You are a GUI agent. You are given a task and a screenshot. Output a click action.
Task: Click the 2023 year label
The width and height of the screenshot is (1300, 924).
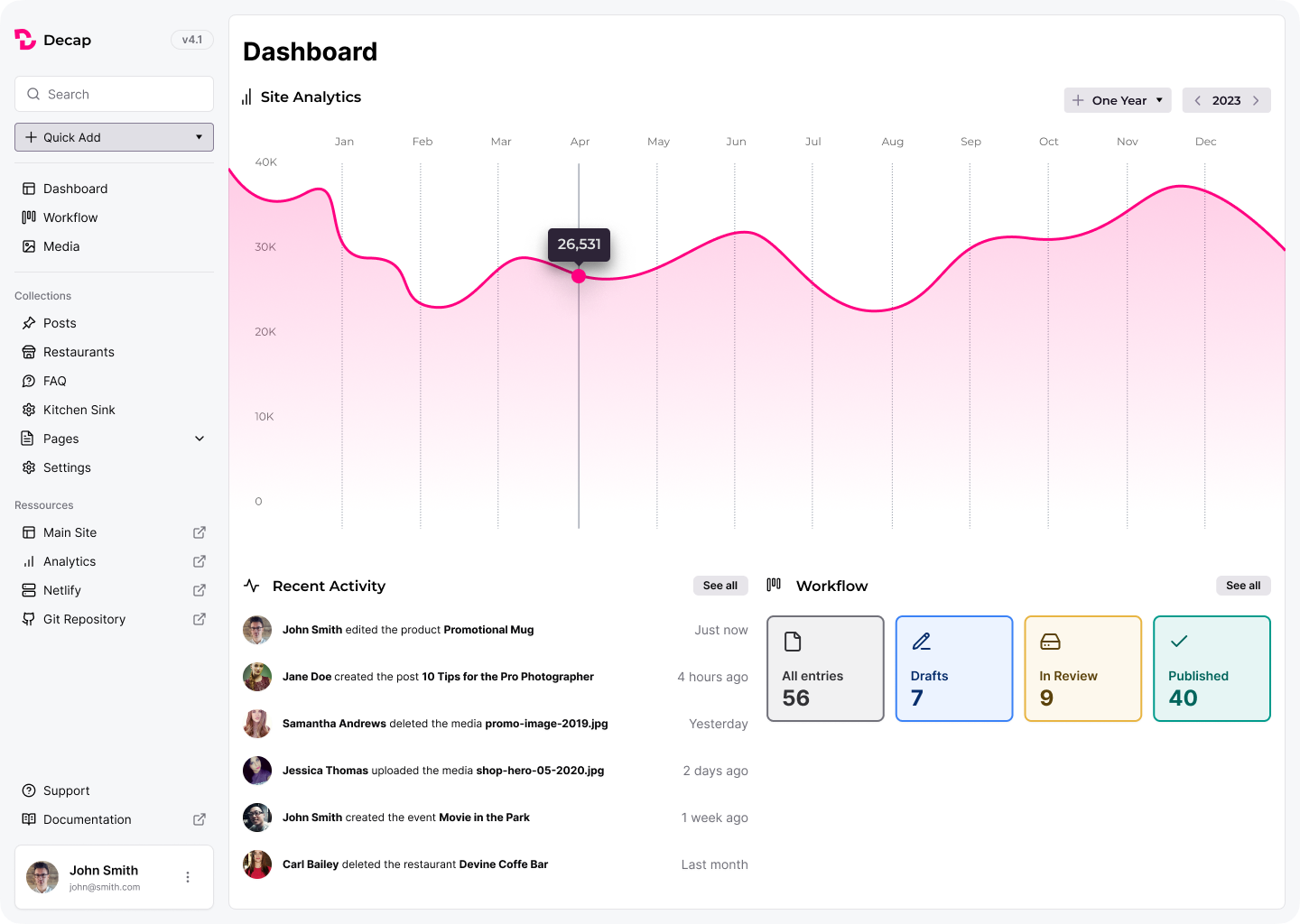coord(1226,100)
